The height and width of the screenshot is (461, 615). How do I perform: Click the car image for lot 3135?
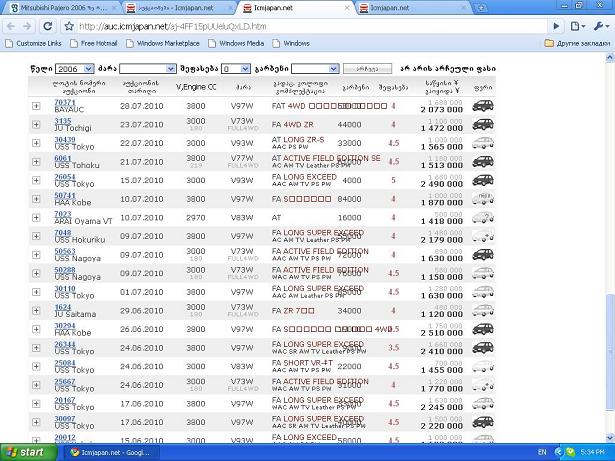click(483, 124)
